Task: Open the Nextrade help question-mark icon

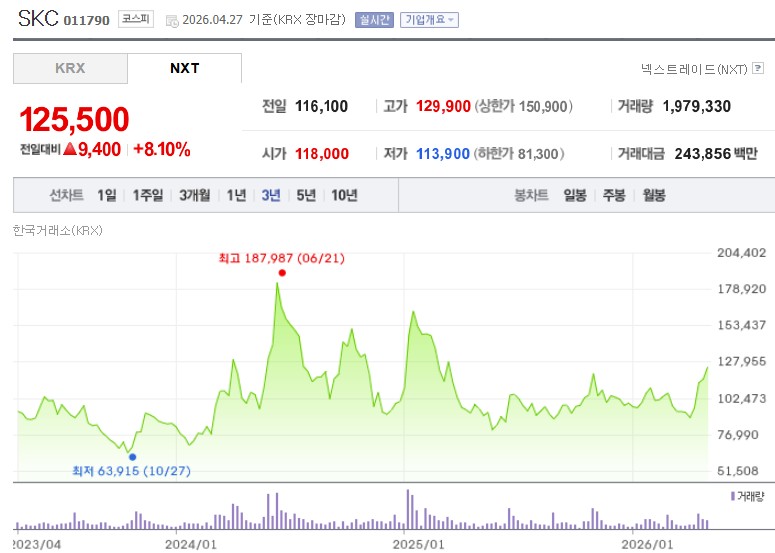Action: (x=758, y=68)
